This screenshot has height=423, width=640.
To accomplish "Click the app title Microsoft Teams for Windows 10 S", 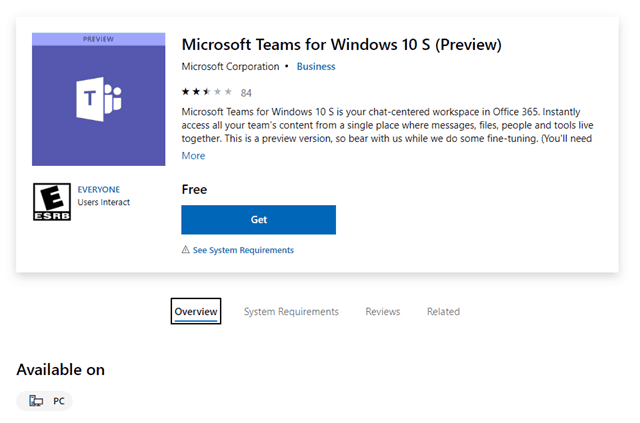I will point(342,45).
